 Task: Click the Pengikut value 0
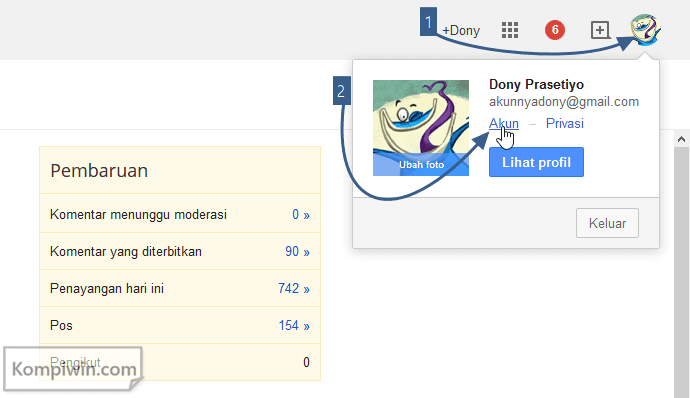[x=306, y=362]
